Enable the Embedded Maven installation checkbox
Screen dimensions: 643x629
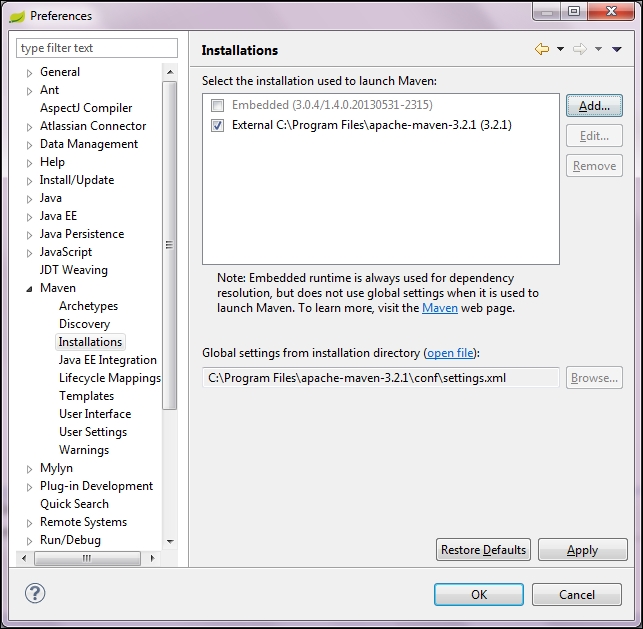point(217,105)
